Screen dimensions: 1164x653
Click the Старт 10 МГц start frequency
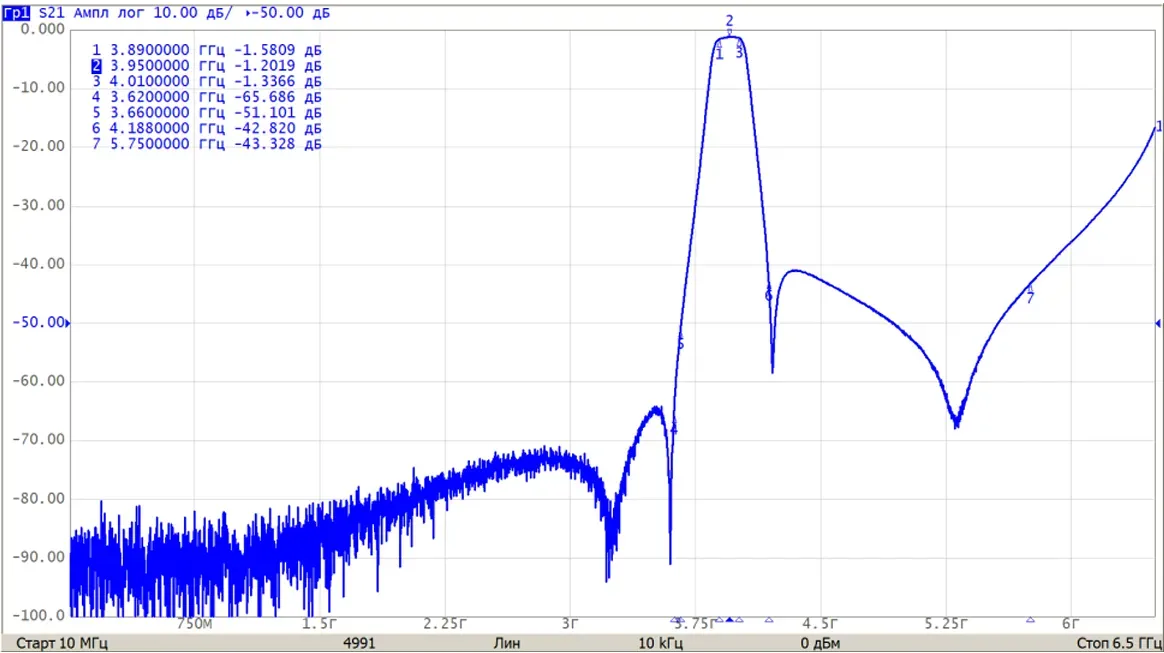click(x=62, y=643)
